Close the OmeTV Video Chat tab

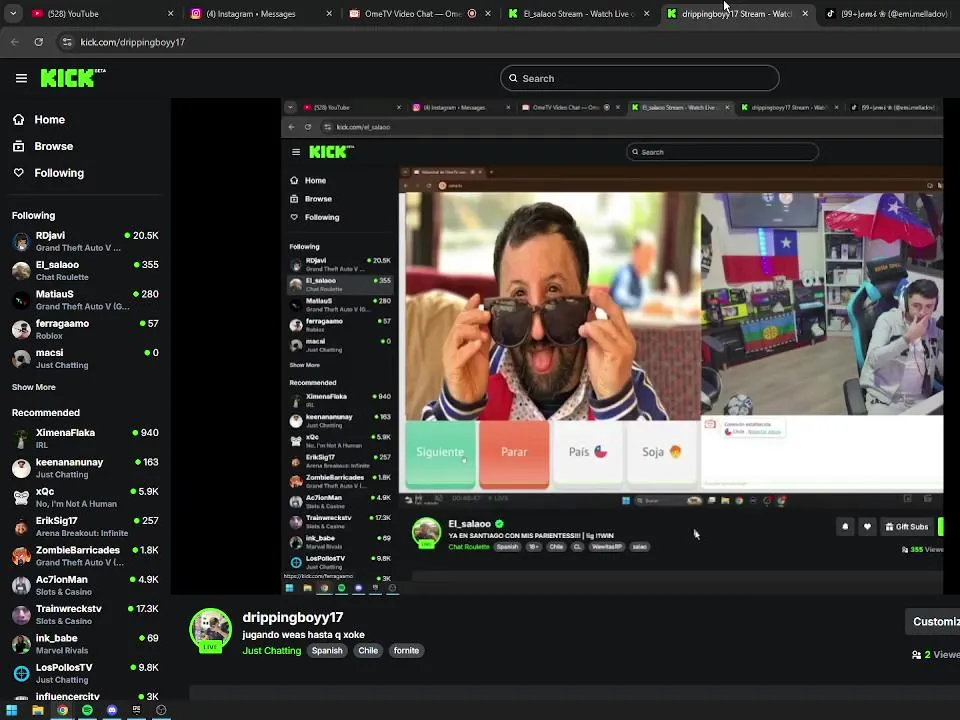(x=488, y=13)
